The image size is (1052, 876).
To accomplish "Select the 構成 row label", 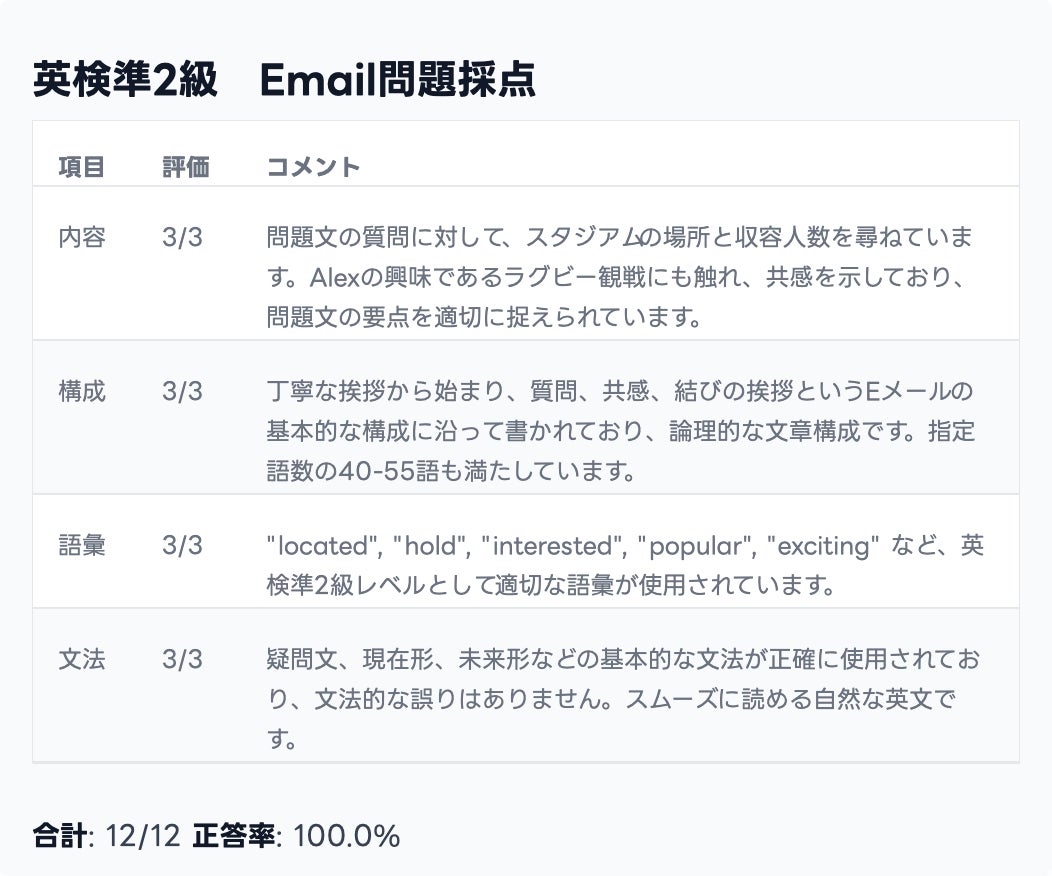I will click(x=81, y=392).
